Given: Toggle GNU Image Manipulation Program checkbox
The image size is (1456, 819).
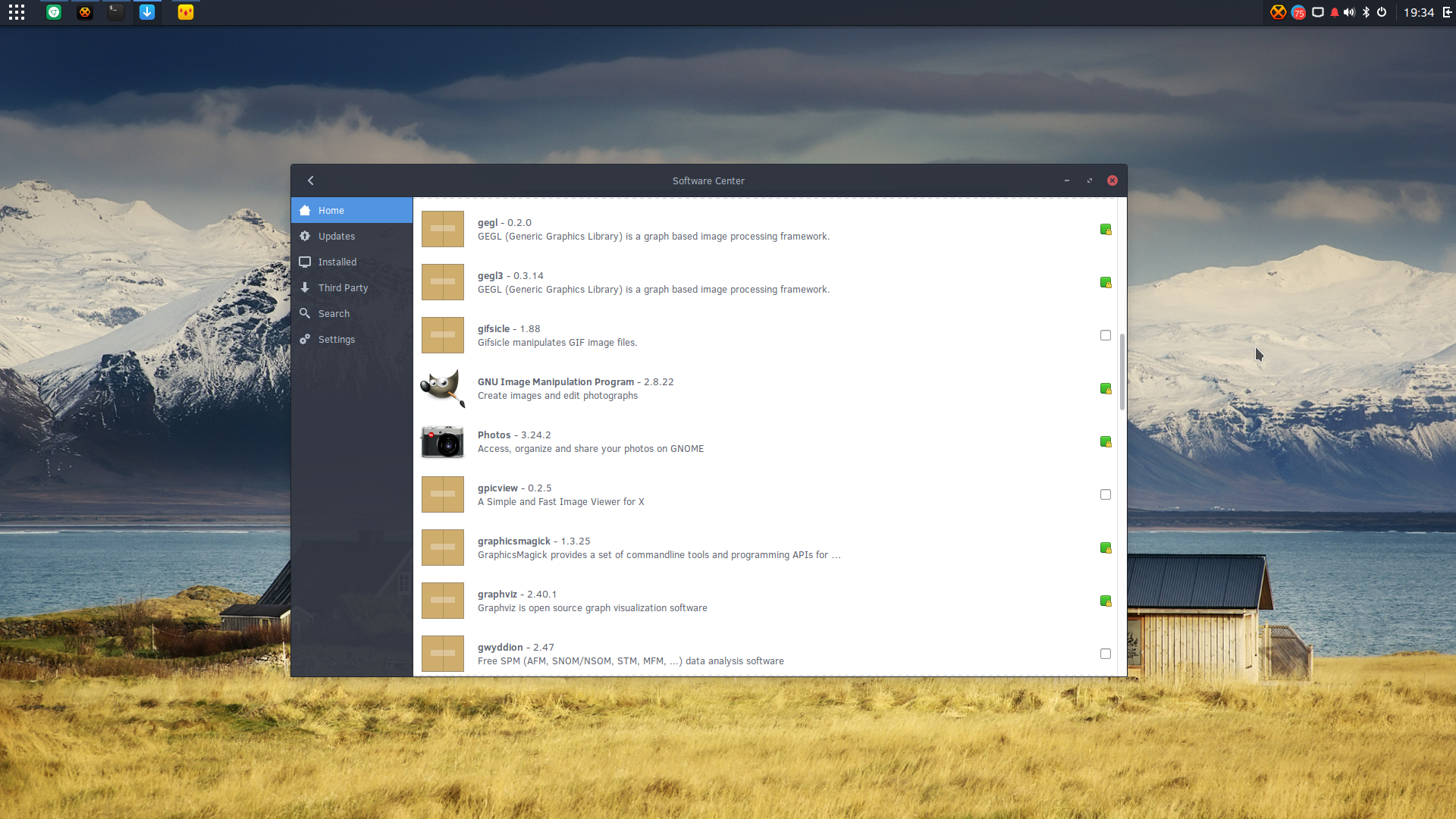Looking at the screenshot, I should pyautogui.click(x=1106, y=388).
